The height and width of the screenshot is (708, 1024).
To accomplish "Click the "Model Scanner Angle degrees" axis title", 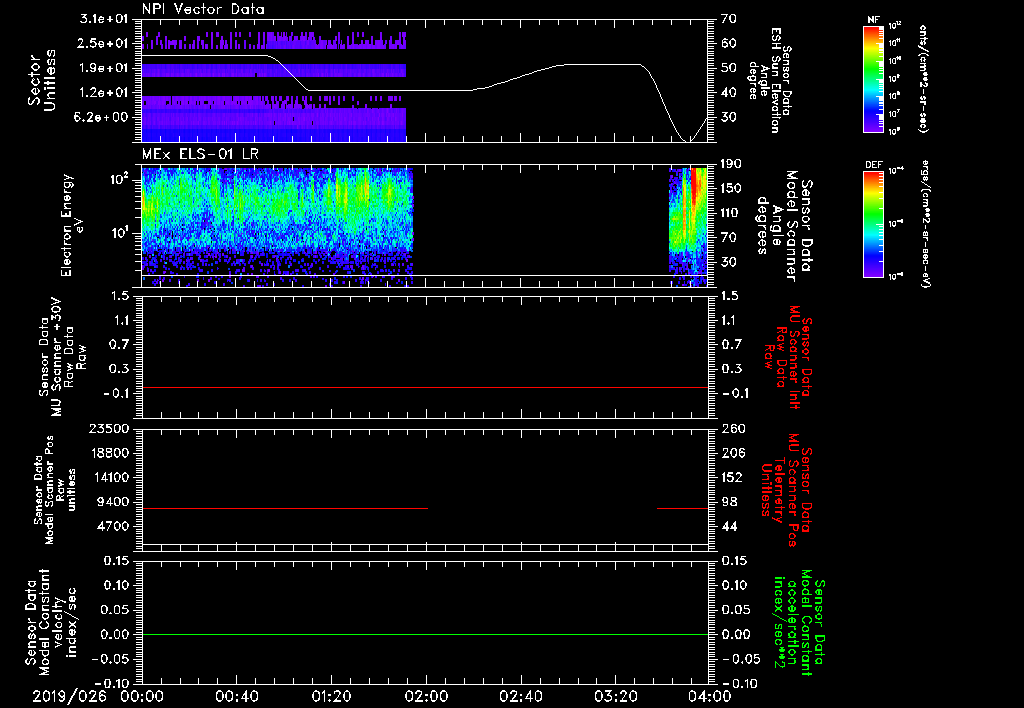I will (x=784, y=225).
